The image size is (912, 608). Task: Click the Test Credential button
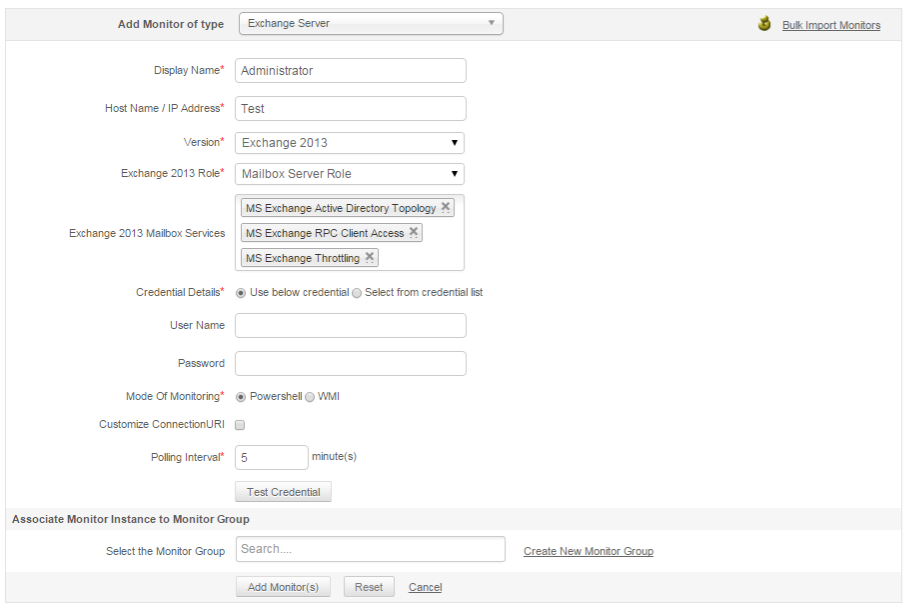[283, 492]
